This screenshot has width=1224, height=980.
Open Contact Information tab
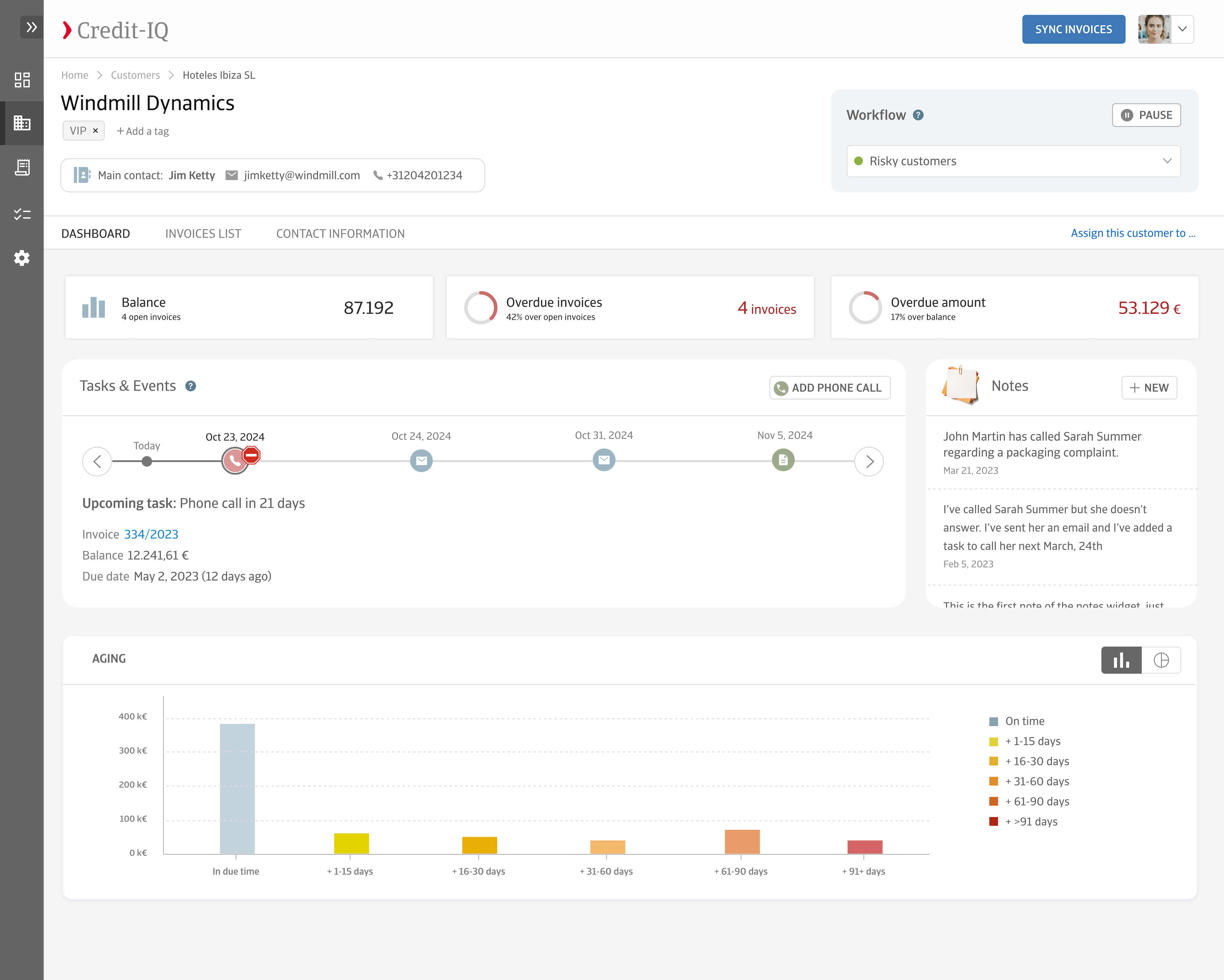pos(340,234)
